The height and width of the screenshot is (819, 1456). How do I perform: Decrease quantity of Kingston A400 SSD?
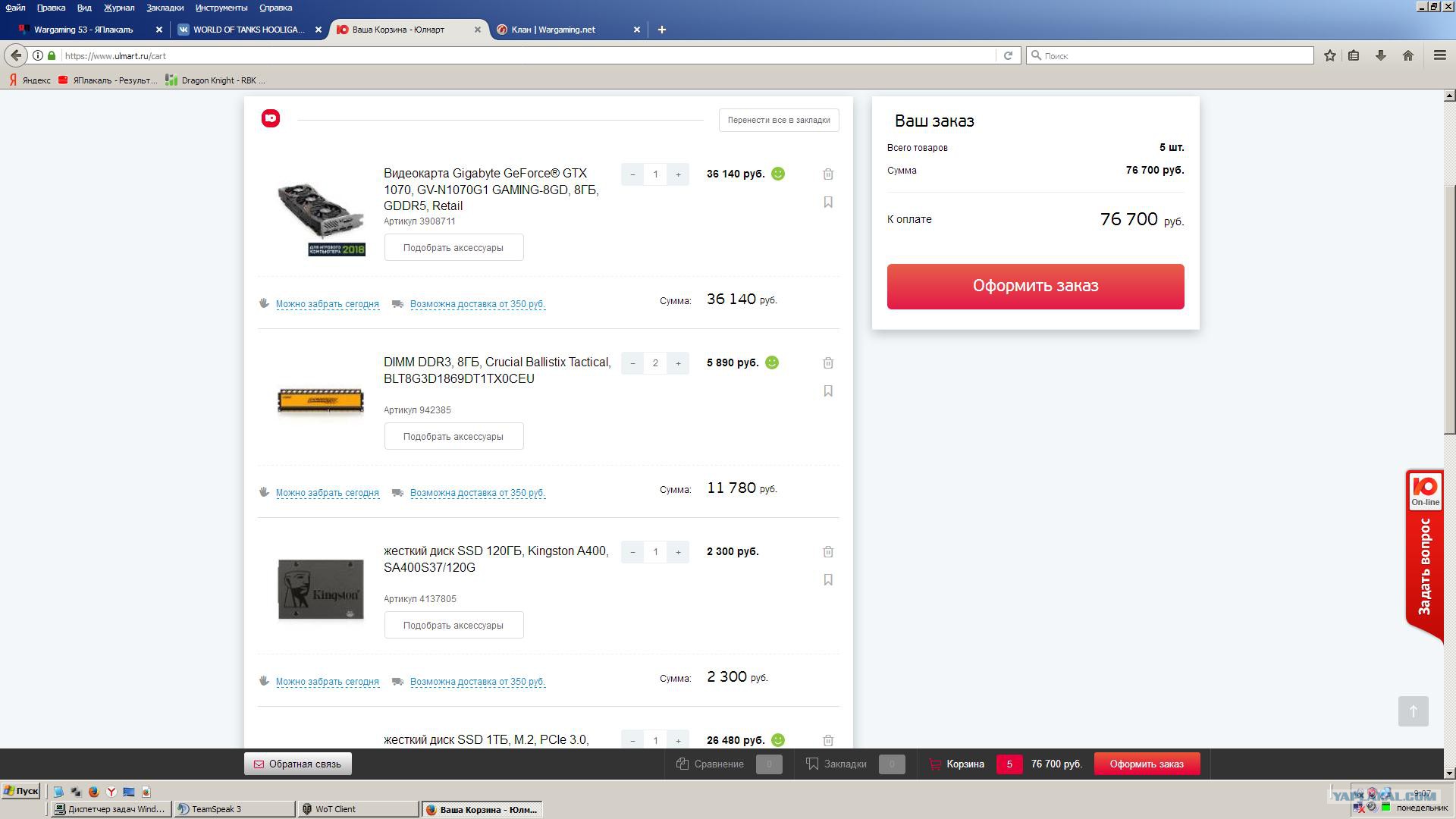[632, 552]
